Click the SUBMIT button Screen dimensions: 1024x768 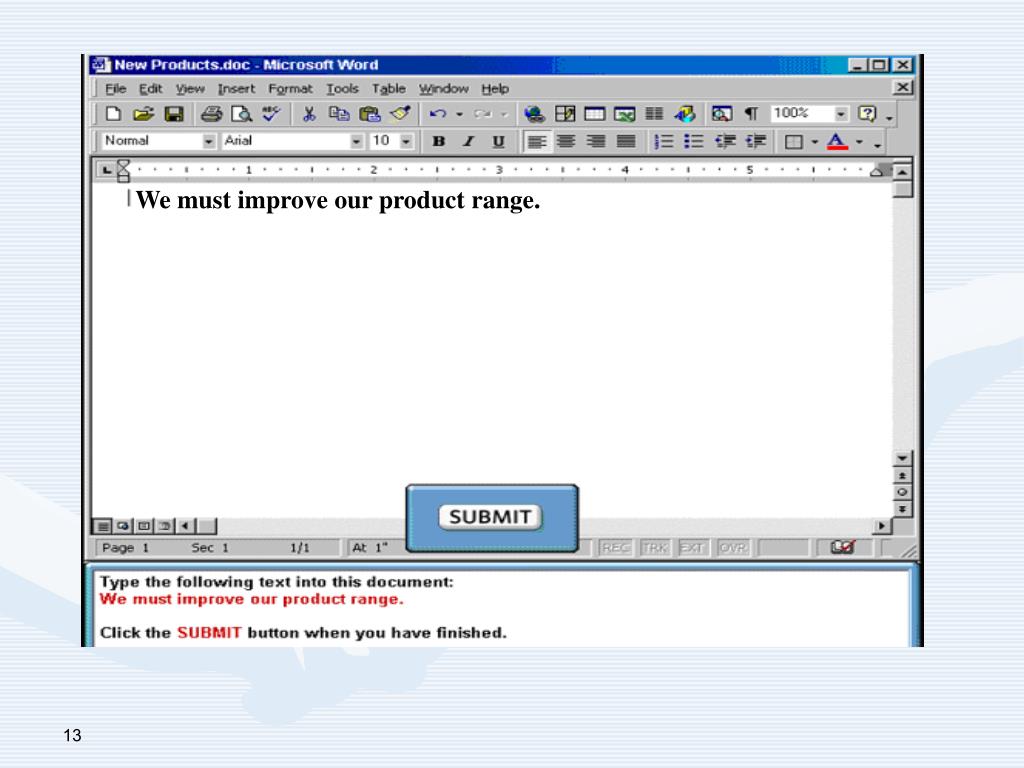coord(490,517)
